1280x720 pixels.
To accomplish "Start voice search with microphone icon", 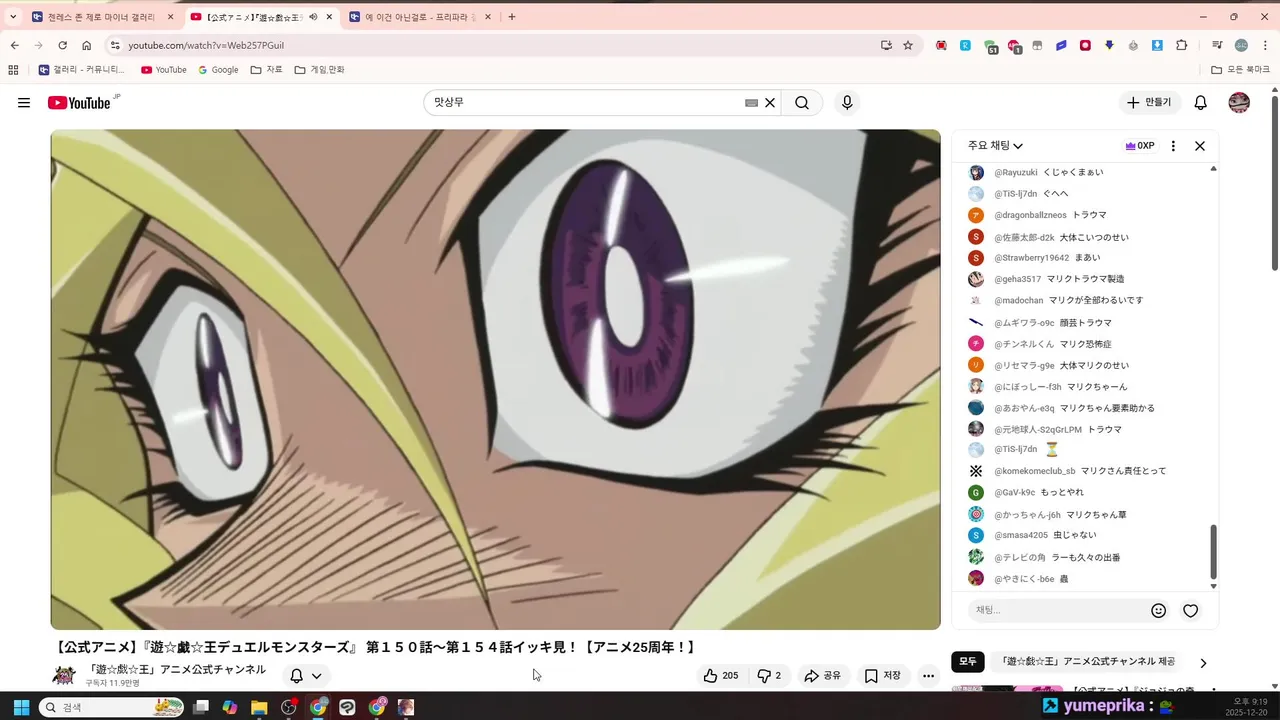I will [847, 103].
